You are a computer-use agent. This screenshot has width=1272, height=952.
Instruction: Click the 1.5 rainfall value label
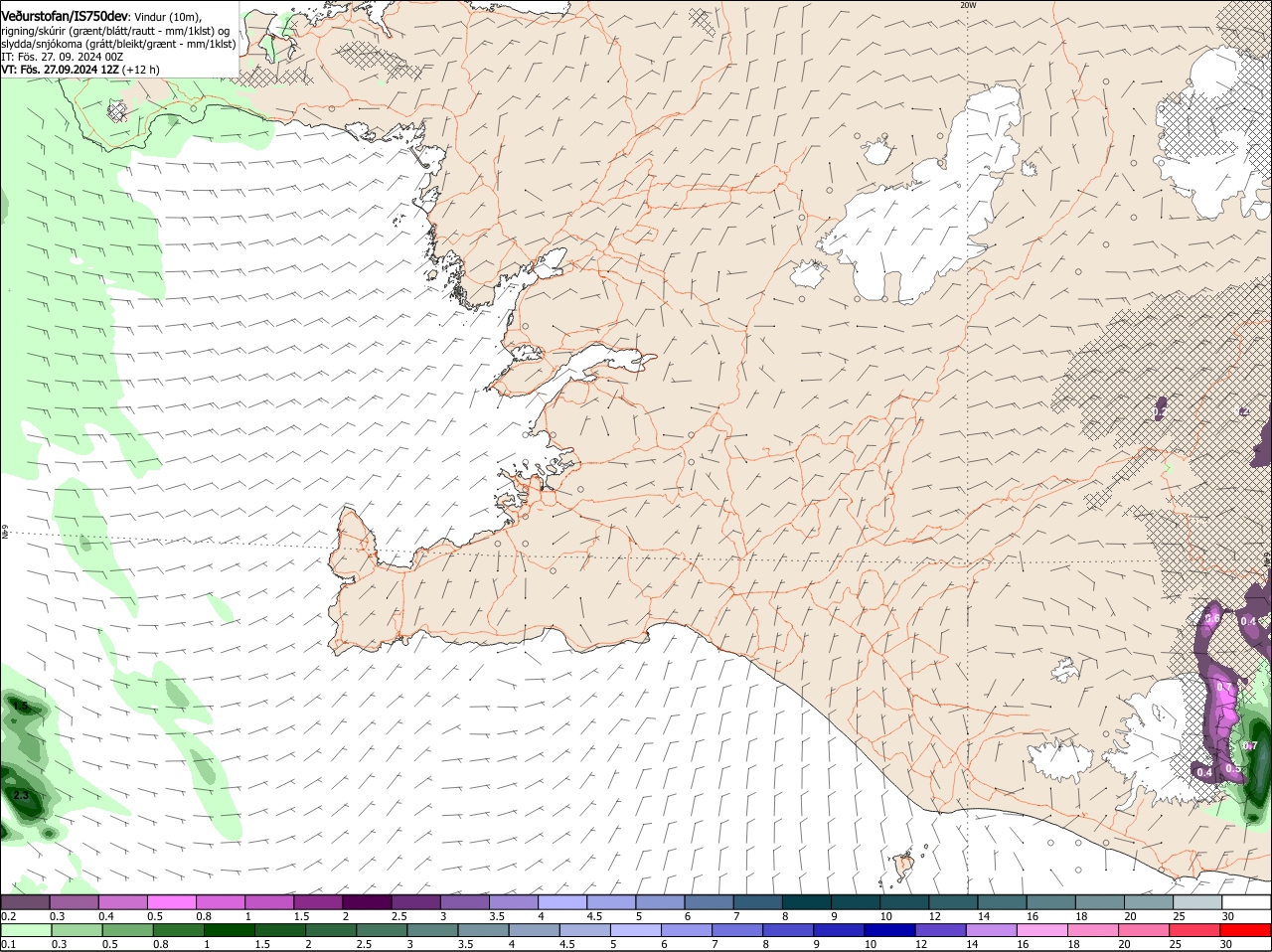pos(20,706)
